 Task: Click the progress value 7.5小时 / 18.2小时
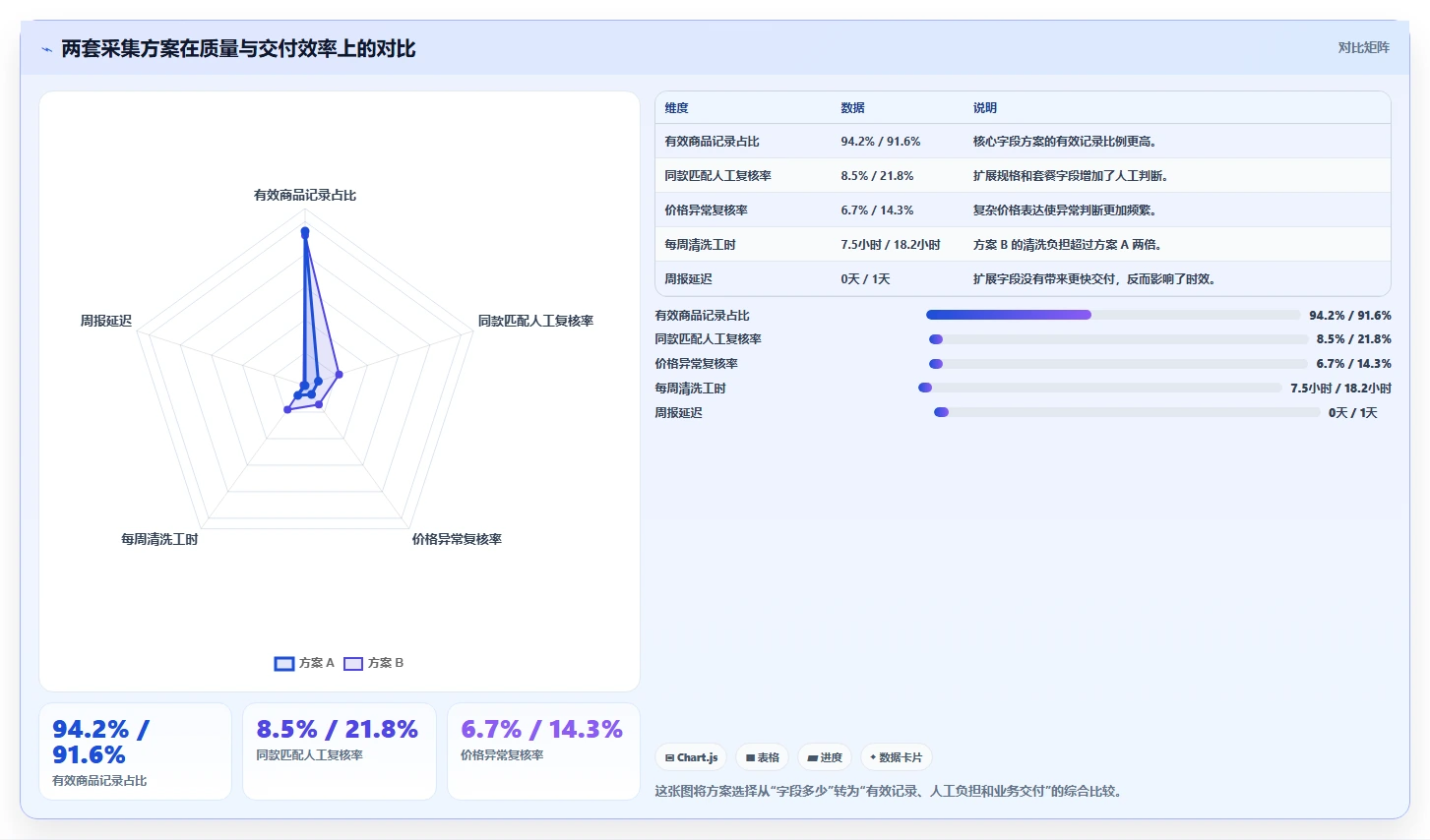coord(1340,389)
